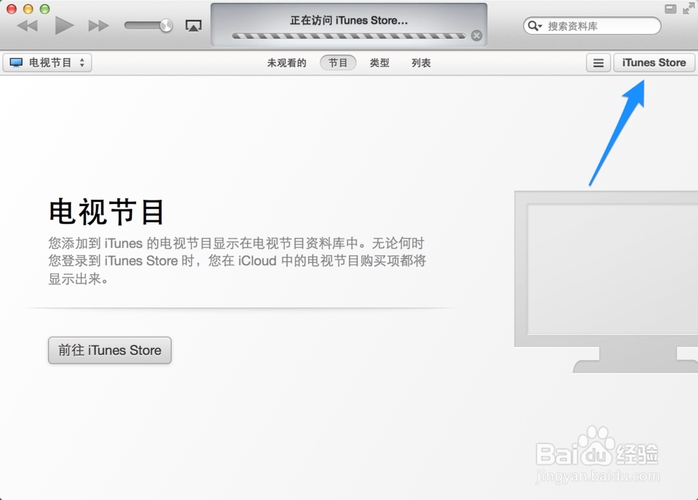Screen dimensions: 698x500
Task: Click the 正在访问 iTunes Store status text
Action: tap(349, 20)
